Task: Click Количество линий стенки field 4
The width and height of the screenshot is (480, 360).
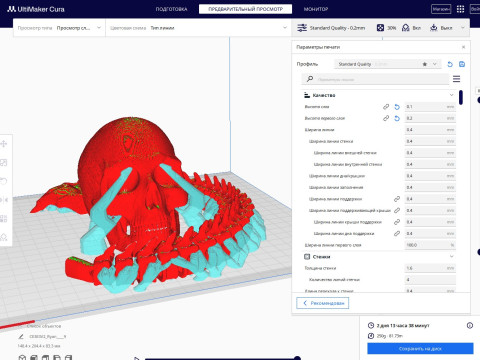Action: 430,280
